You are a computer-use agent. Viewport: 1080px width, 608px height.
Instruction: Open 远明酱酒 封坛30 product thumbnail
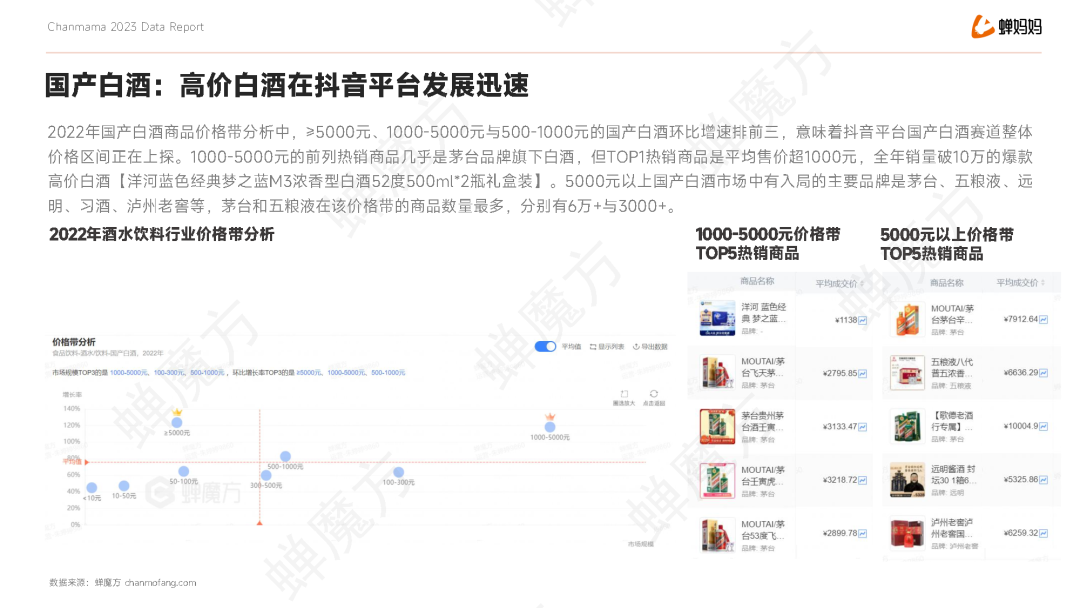pos(906,480)
